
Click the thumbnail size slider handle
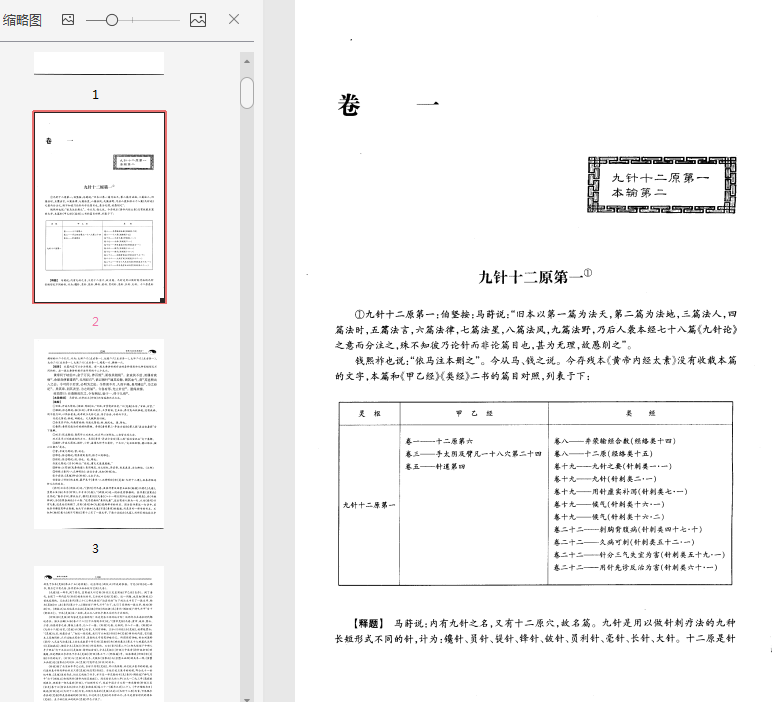click(112, 20)
